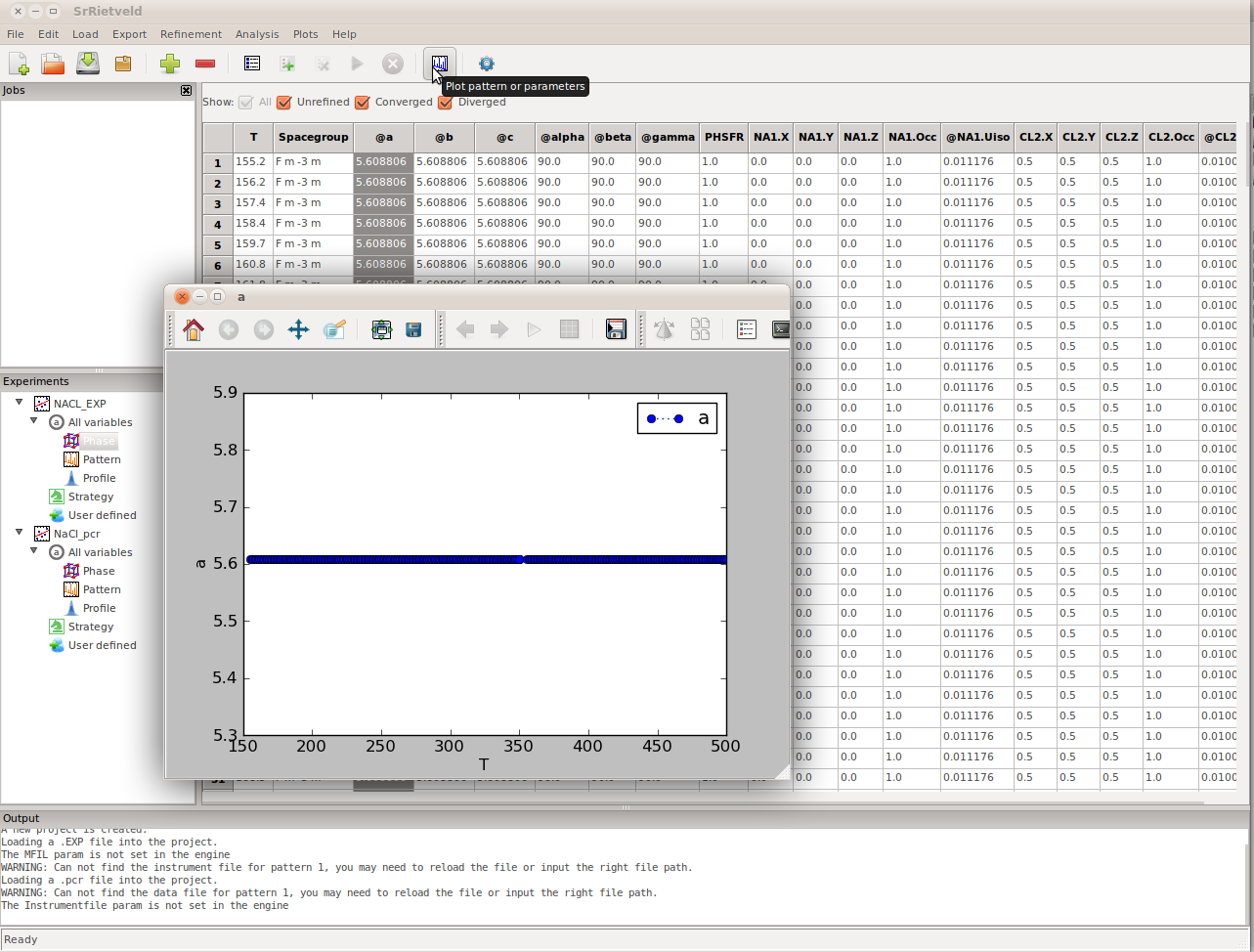
Task: Select row header 1 in the table
Action: click(x=218, y=162)
